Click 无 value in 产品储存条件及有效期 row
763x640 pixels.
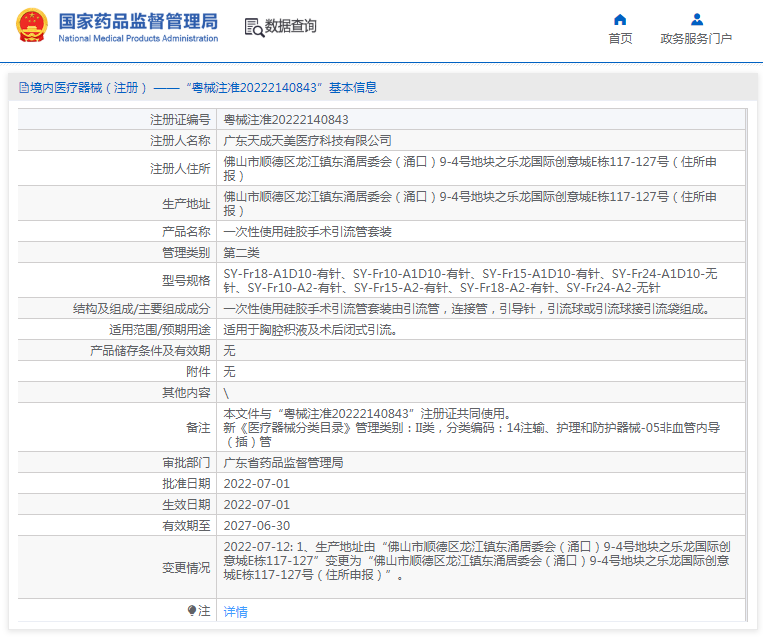click(x=229, y=350)
